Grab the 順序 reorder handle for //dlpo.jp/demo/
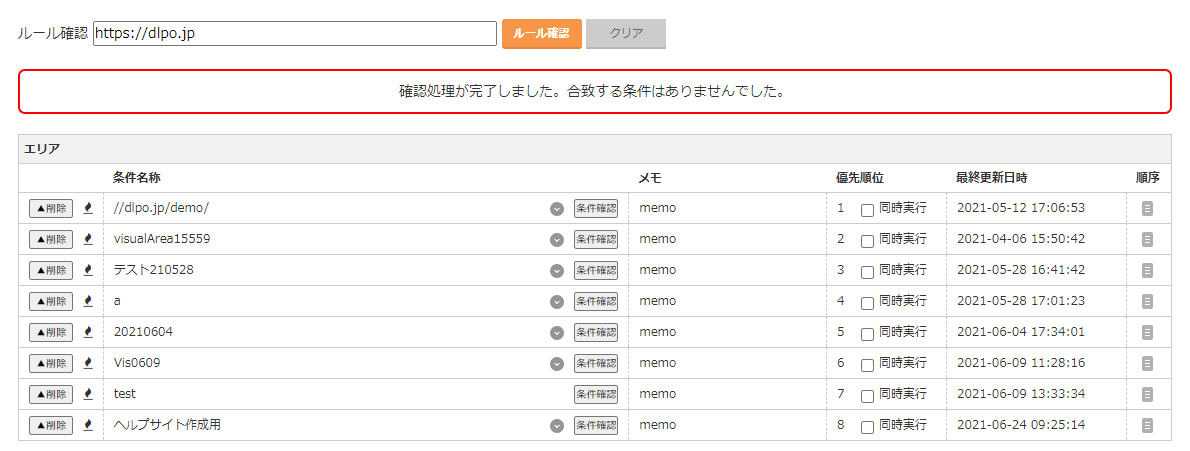Image resolution: width=1190 pixels, height=451 pixels. click(1148, 209)
